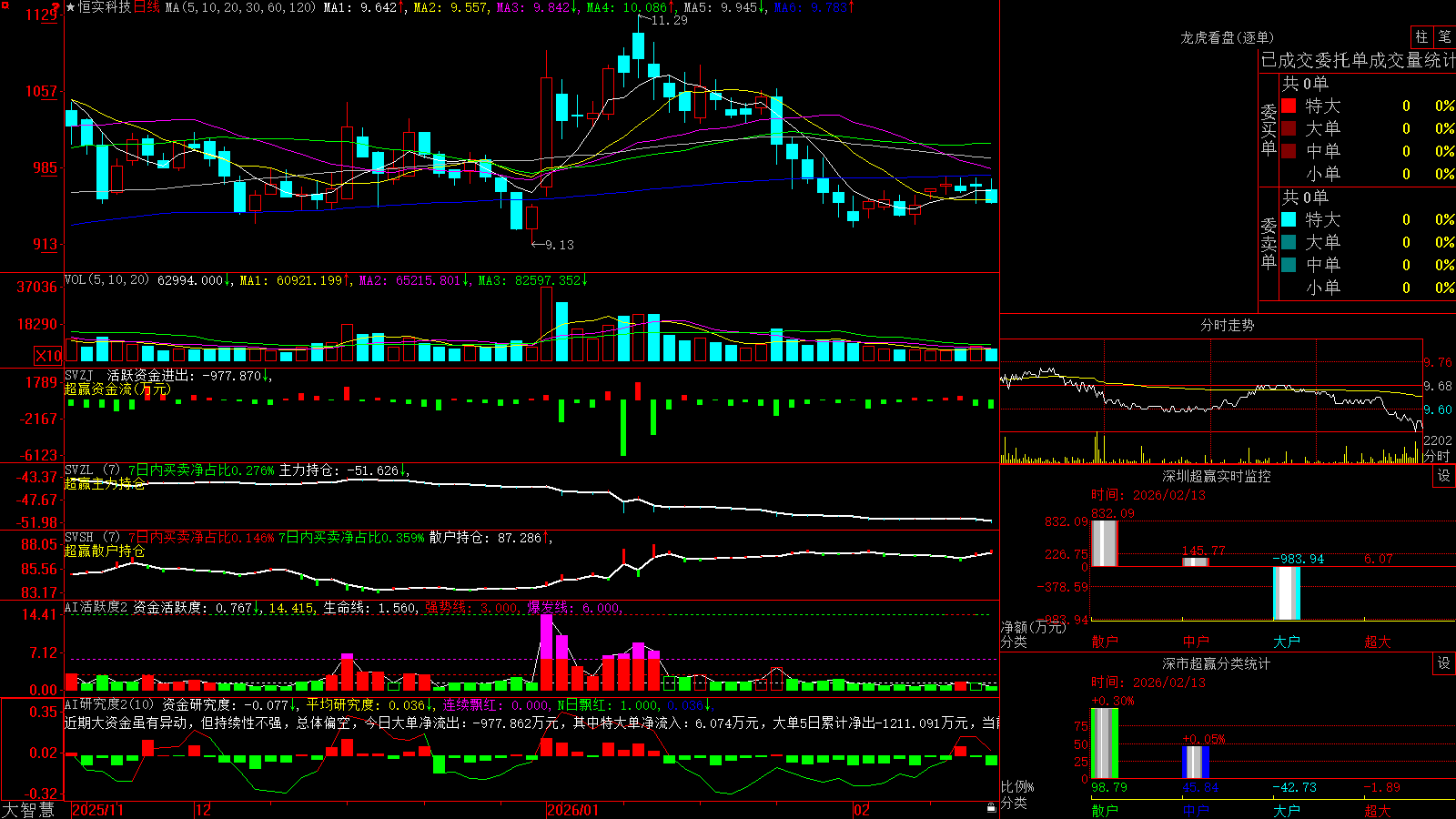Screen dimensions: 1456x819
Task: Click the 散户持仓: 87.286 value
Action: pyautogui.click(x=485, y=538)
